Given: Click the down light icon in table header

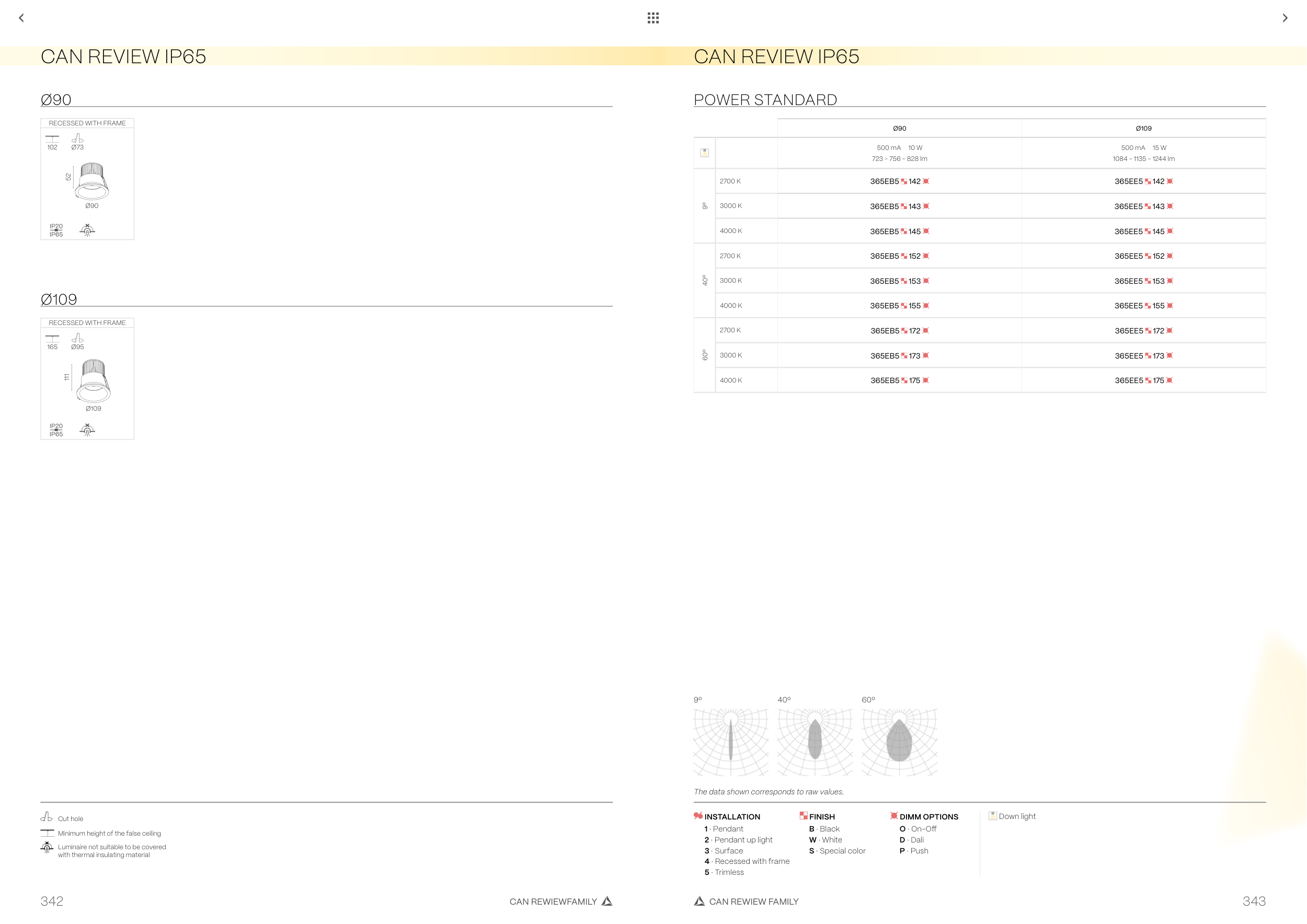Looking at the screenshot, I should tap(704, 153).
